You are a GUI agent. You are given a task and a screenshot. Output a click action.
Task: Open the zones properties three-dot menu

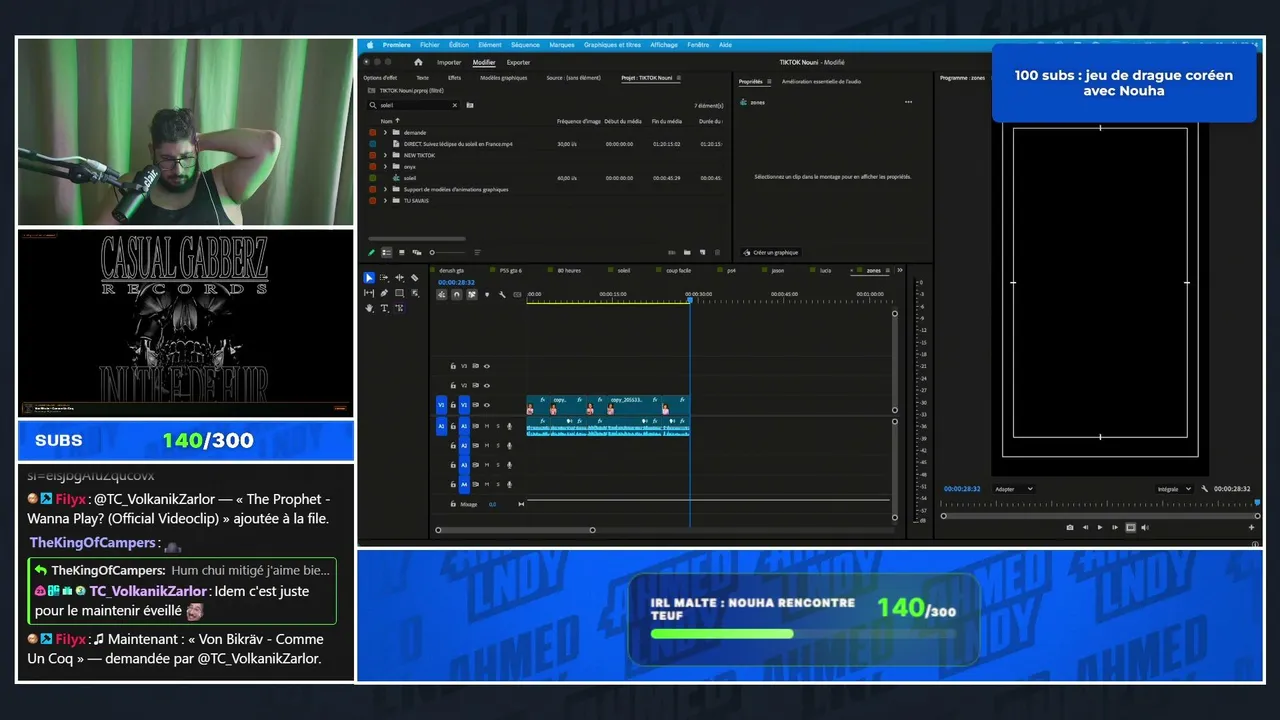click(x=908, y=102)
